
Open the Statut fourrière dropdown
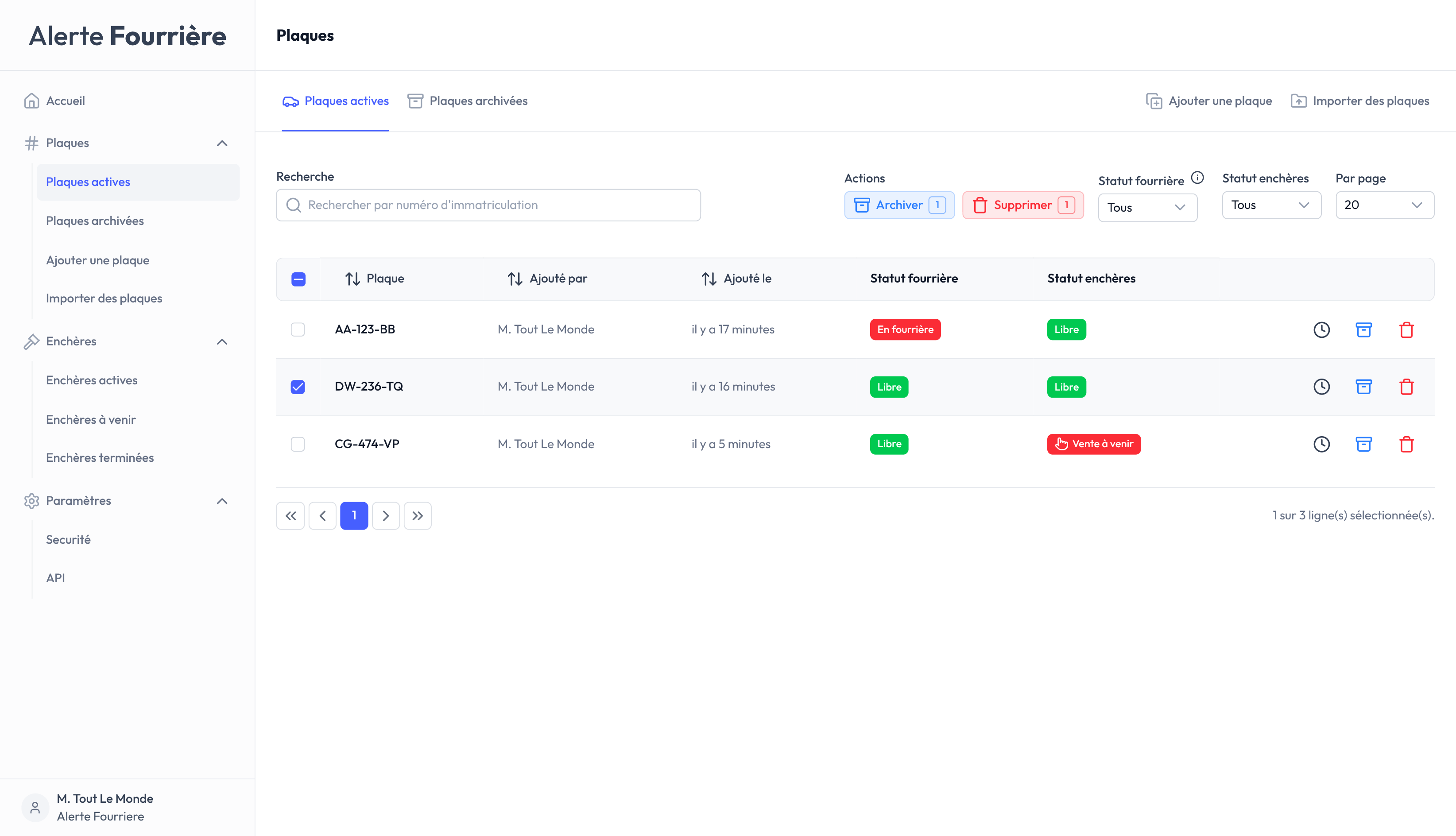[x=1147, y=207]
